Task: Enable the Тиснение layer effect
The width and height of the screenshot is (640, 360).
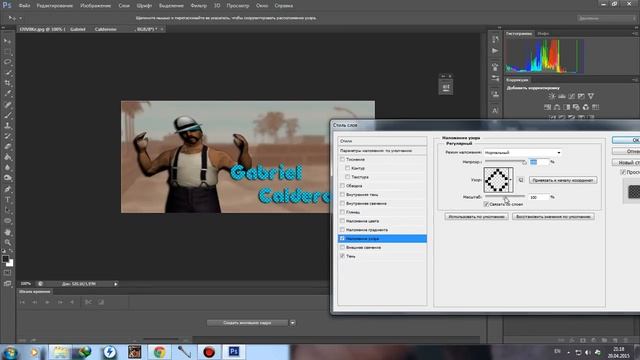Action: (x=342, y=159)
